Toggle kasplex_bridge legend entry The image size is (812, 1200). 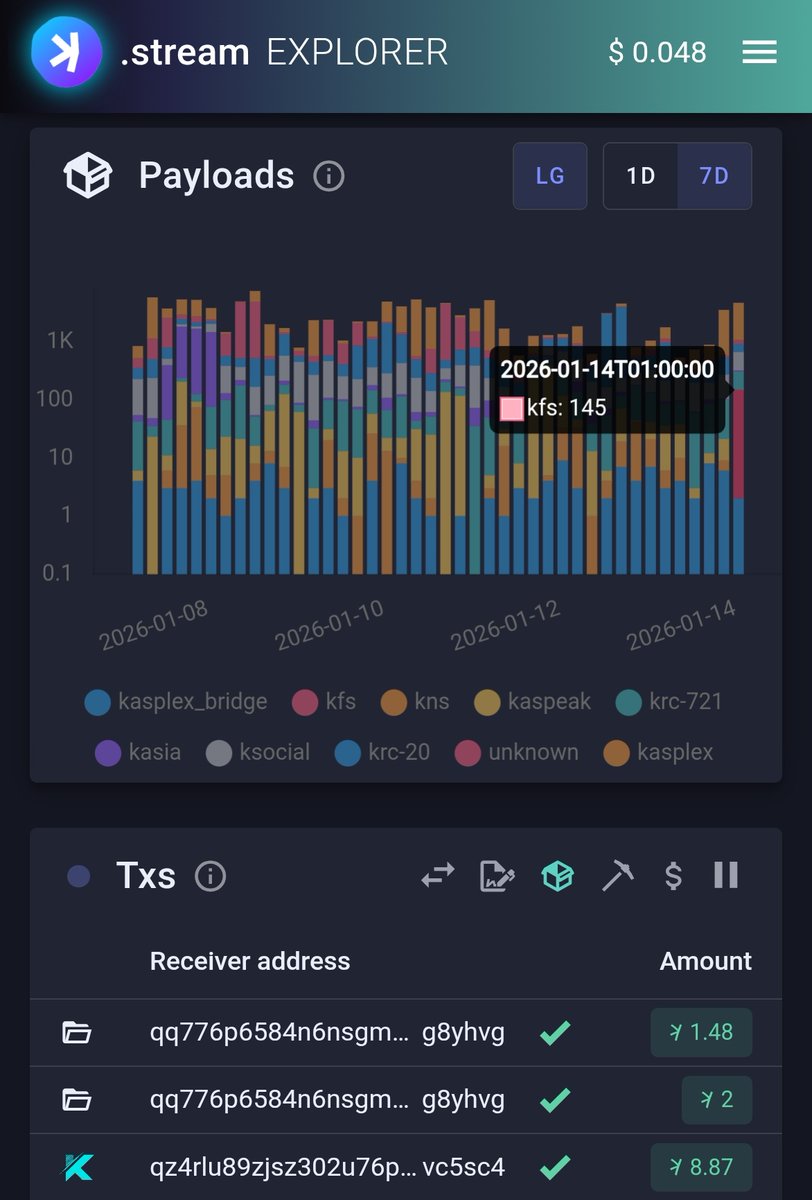click(x=176, y=701)
